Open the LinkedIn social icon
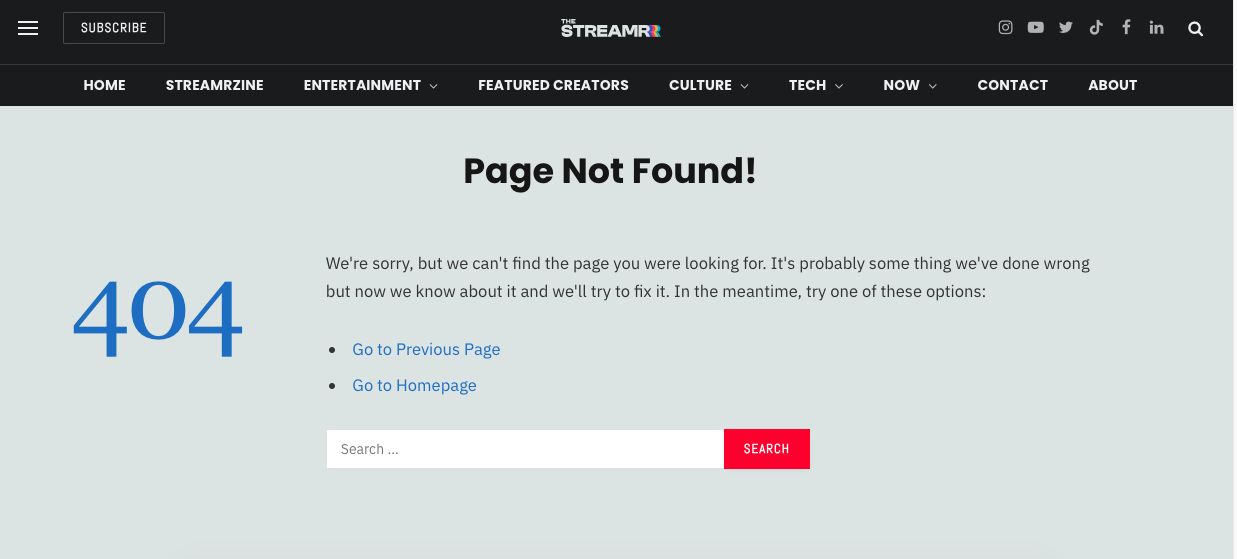The width and height of the screenshot is (1237, 559). [1156, 28]
